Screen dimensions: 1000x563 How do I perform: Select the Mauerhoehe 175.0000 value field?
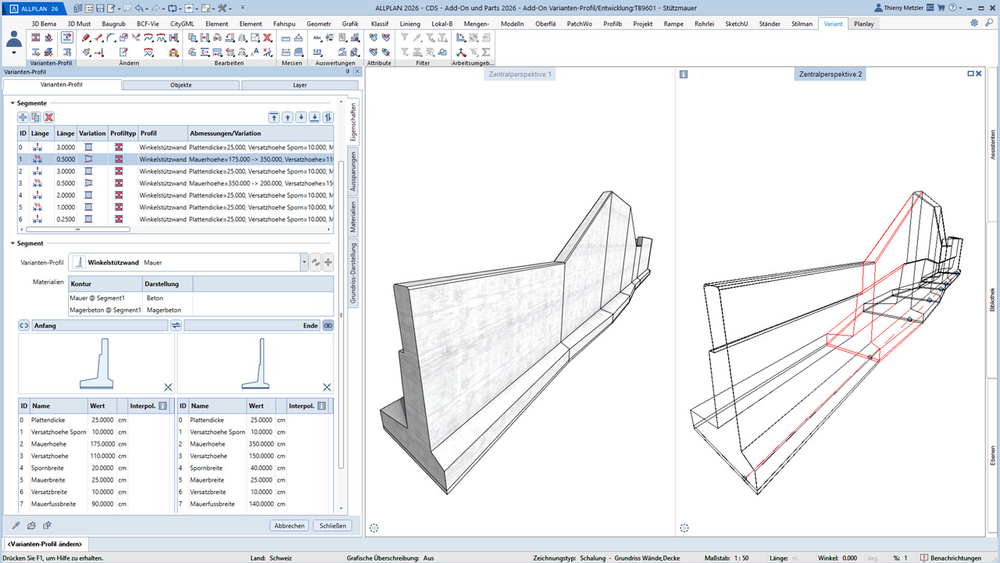[101, 444]
